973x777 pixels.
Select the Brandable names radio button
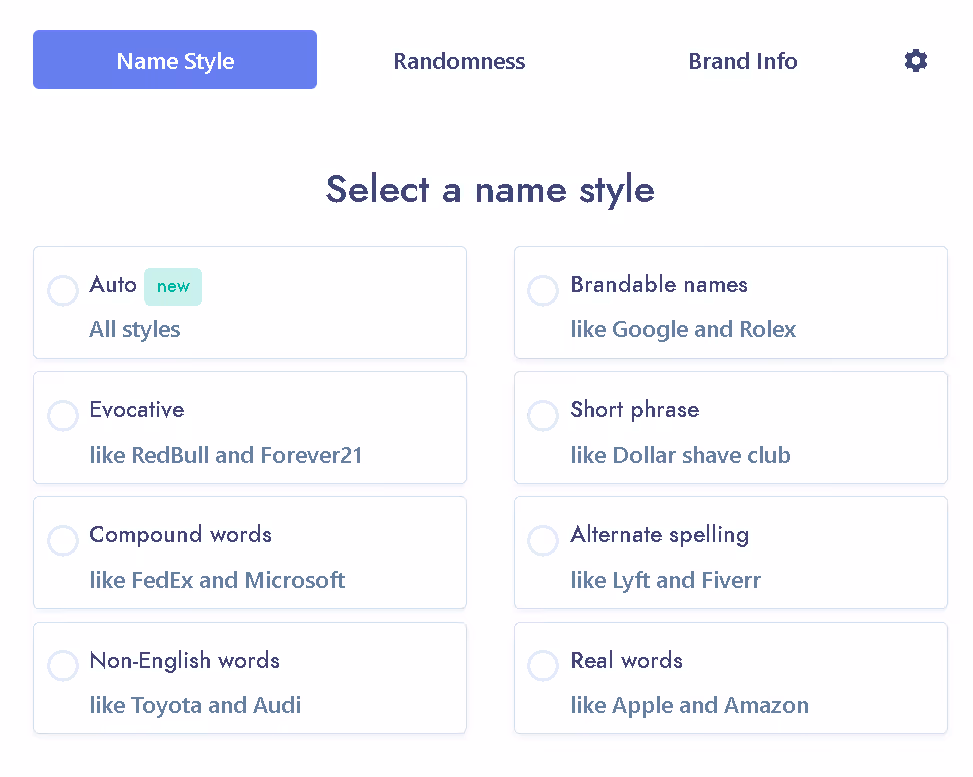(x=543, y=290)
